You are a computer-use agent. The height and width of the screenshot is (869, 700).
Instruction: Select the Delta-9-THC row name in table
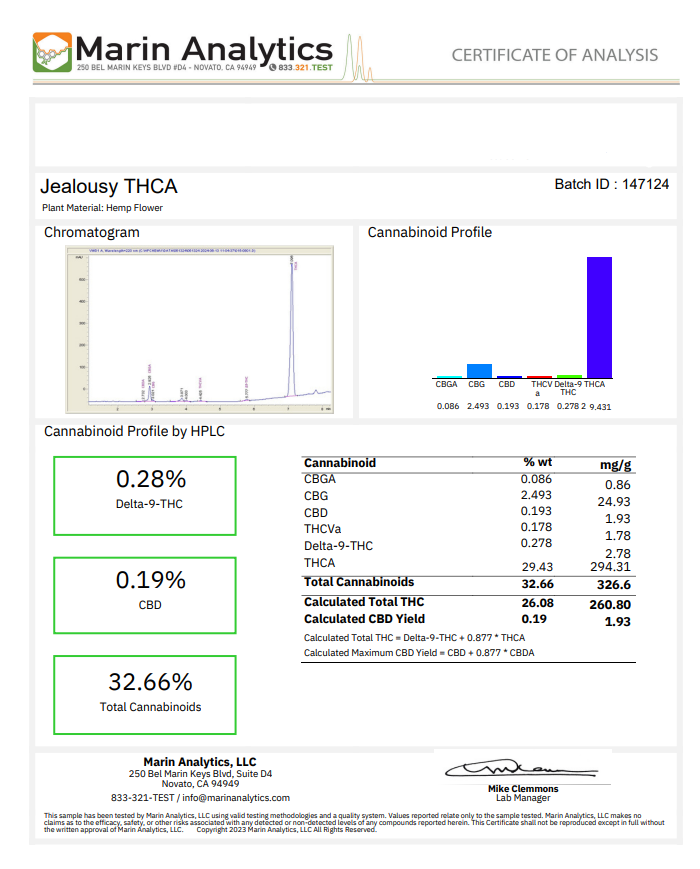(338, 546)
